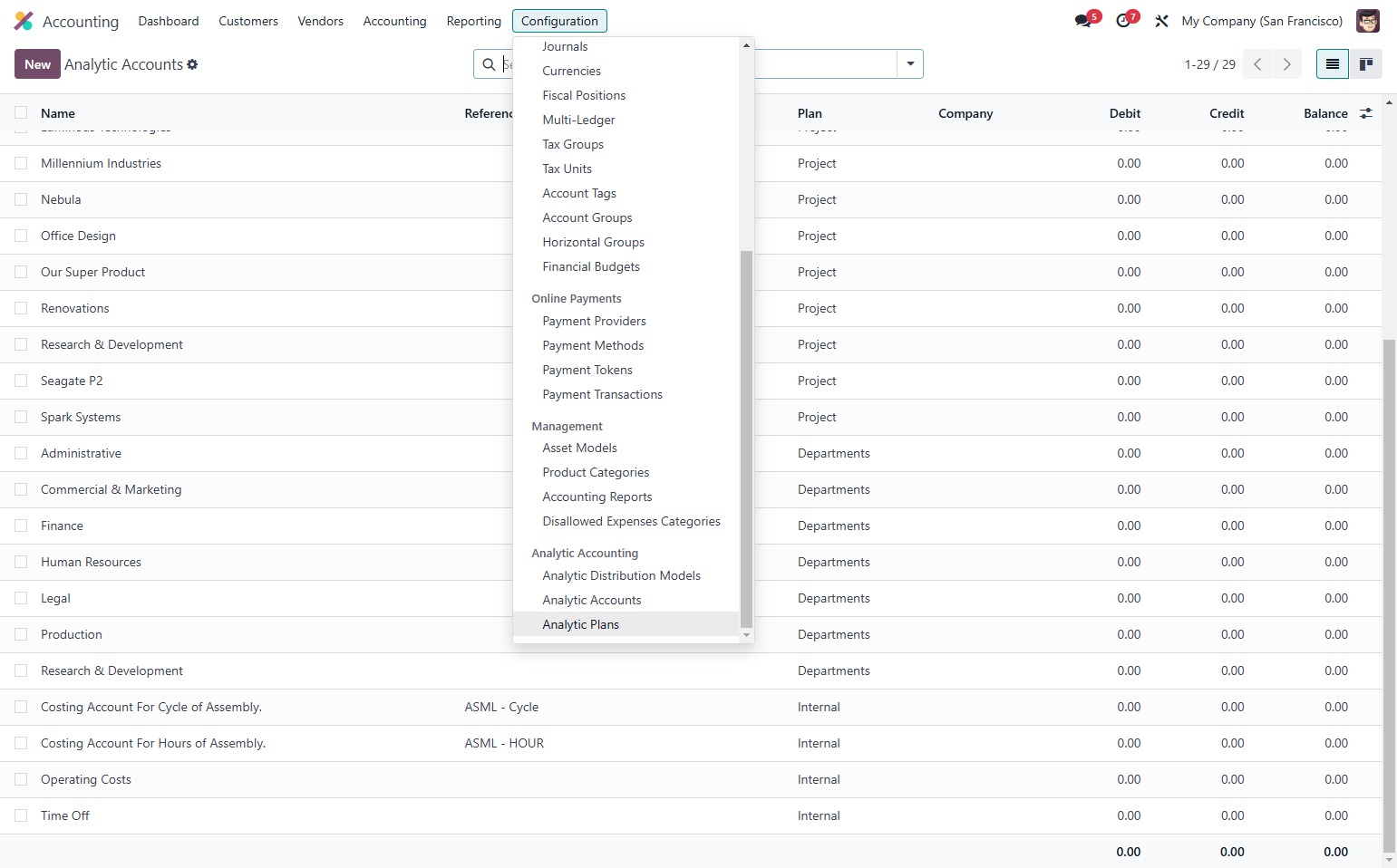This screenshot has height=868, width=1397.
Task: Switch to kanban view
Action: (1366, 64)
